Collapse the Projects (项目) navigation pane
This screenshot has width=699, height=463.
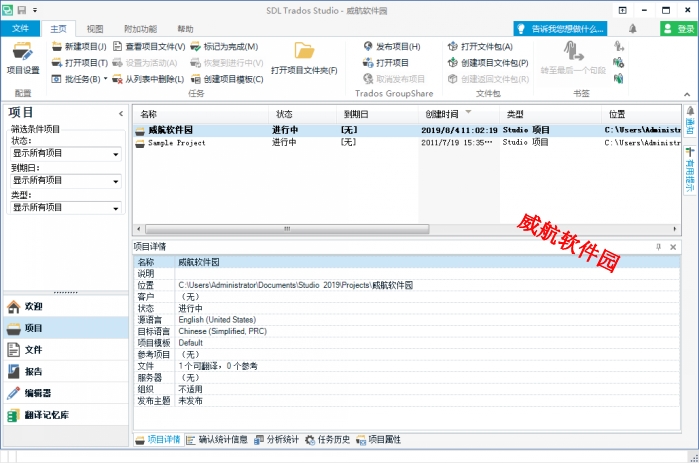coord(121,114)
